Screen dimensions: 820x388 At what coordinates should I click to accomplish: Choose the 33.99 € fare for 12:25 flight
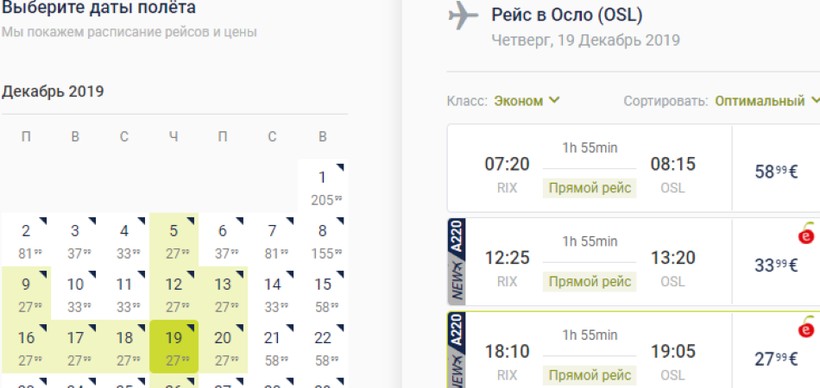pos(776,266)
